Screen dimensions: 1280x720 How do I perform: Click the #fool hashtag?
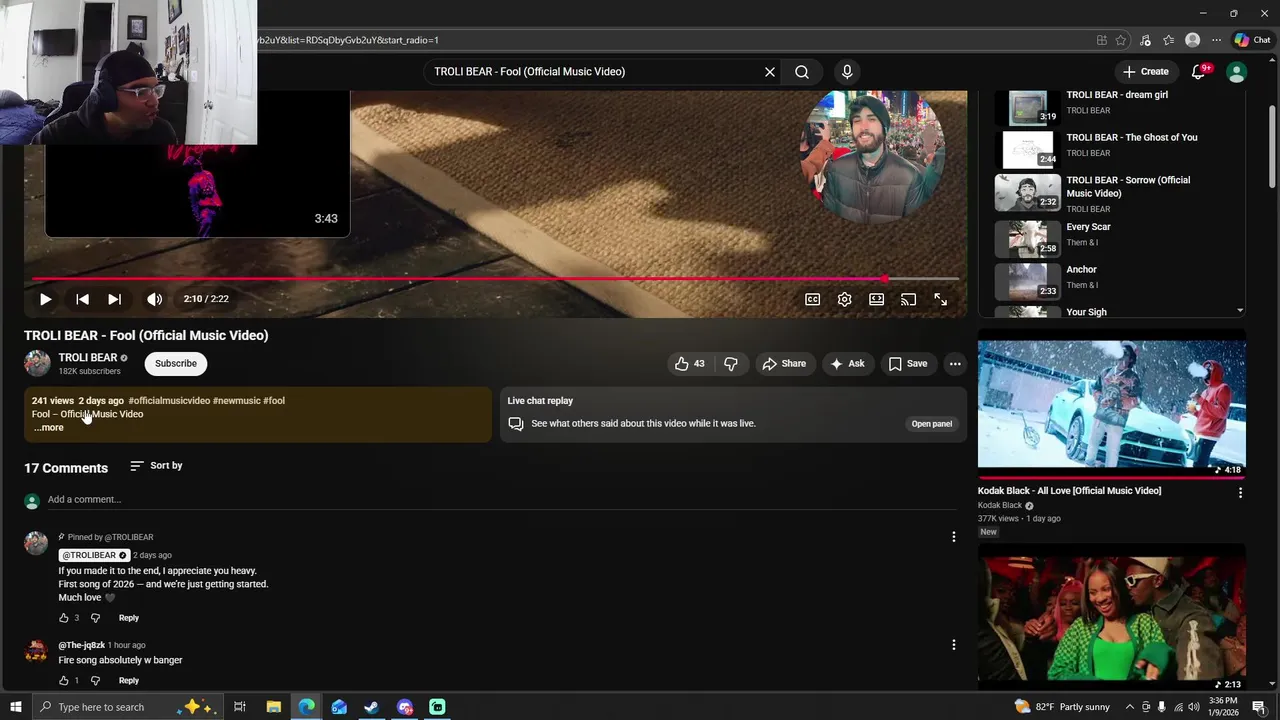[x=274, y=401]
